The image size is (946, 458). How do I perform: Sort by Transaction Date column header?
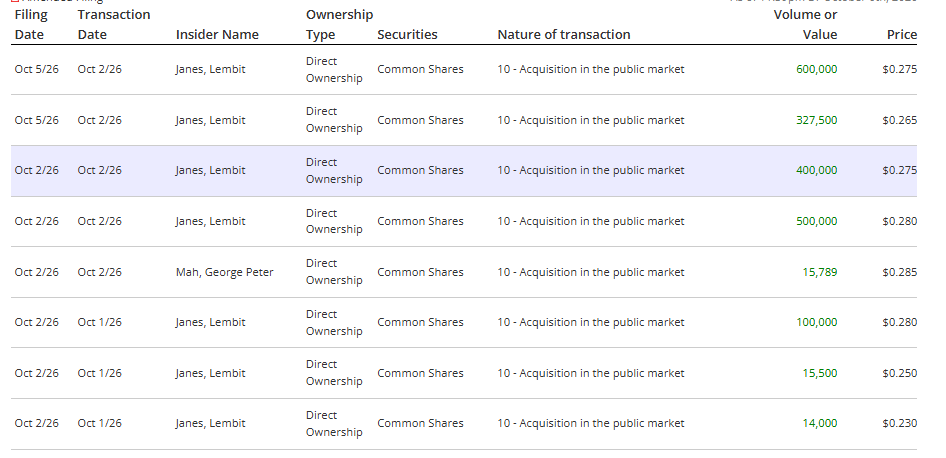point(114,24)
